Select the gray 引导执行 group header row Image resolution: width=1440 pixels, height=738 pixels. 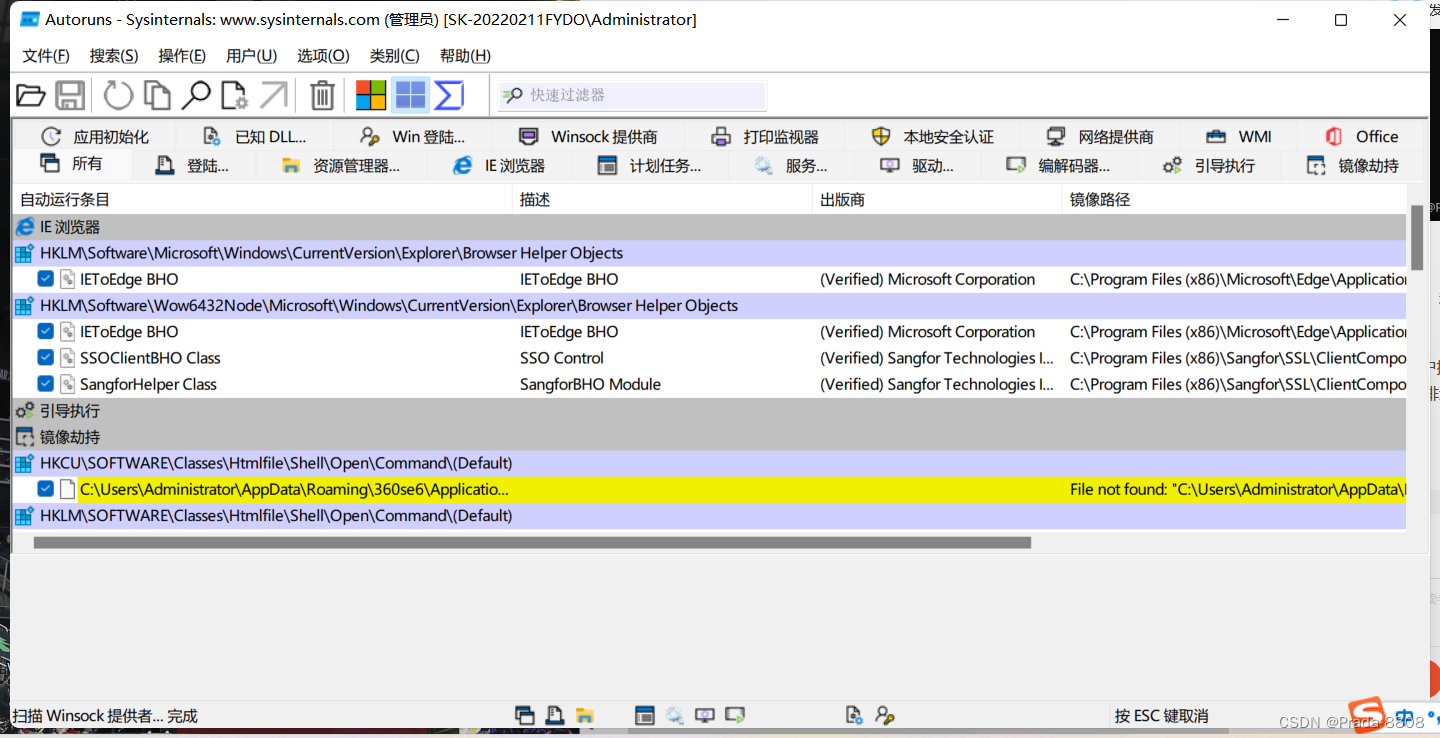709,411
